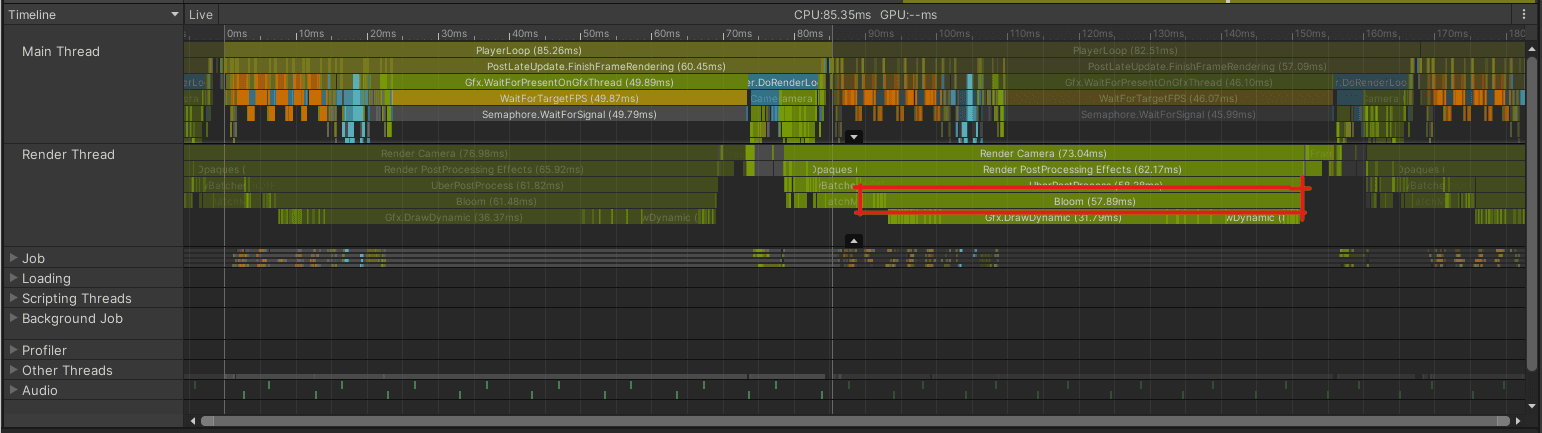Viewport: 1542px width, 433px height.
Task: Click the horizontal timeline scrollbar thumb
Action: 855,421
